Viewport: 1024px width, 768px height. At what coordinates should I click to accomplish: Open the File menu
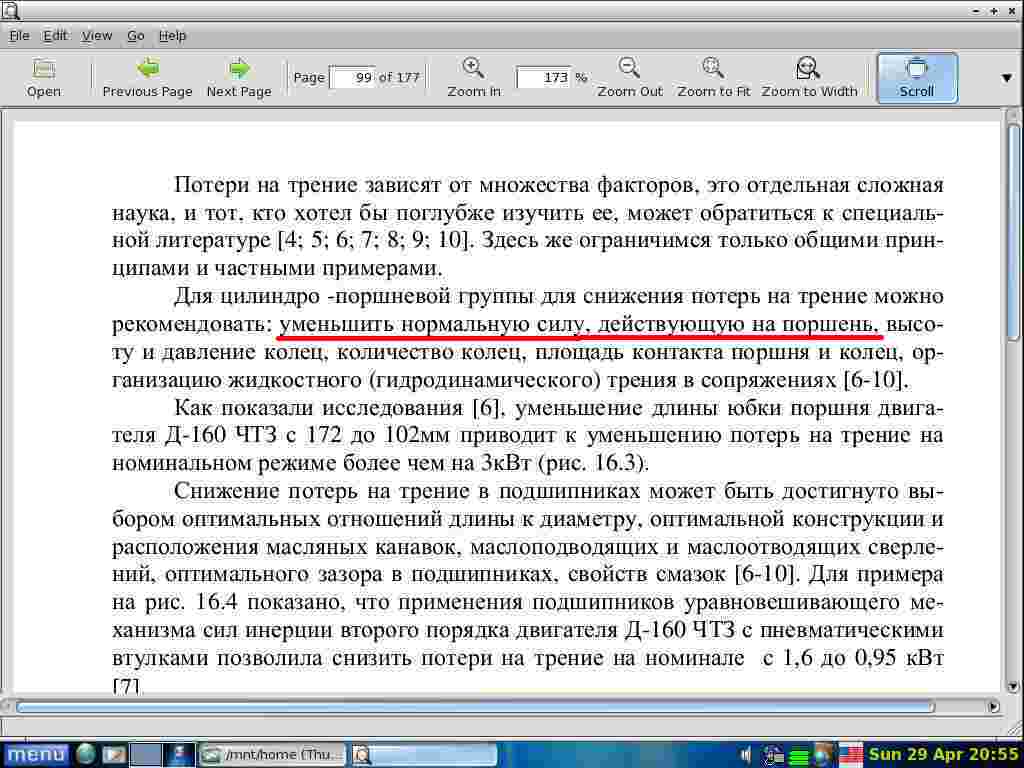[x=20, y=36]
